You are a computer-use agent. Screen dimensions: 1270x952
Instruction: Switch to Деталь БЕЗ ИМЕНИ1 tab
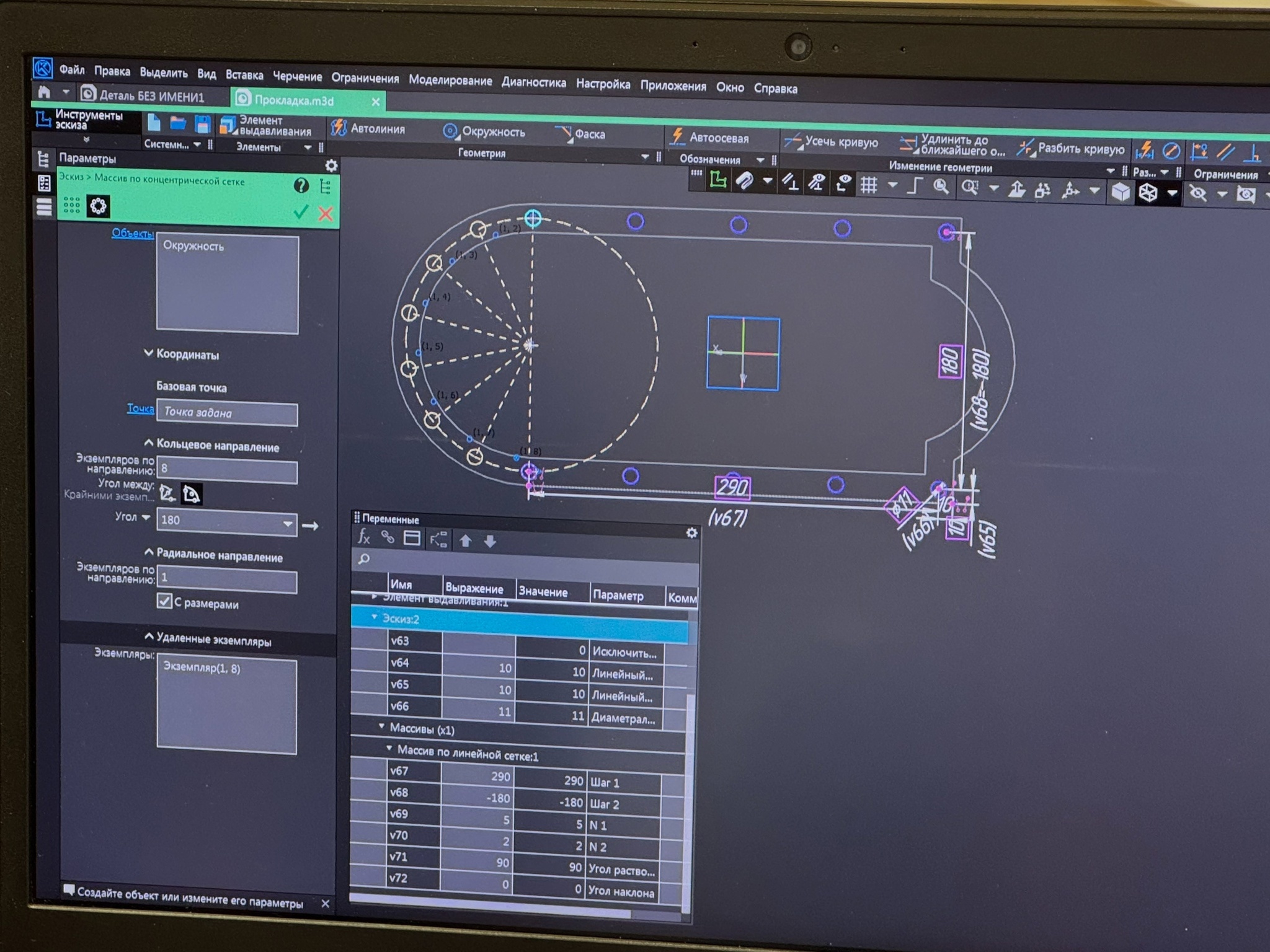pos(151,96)
